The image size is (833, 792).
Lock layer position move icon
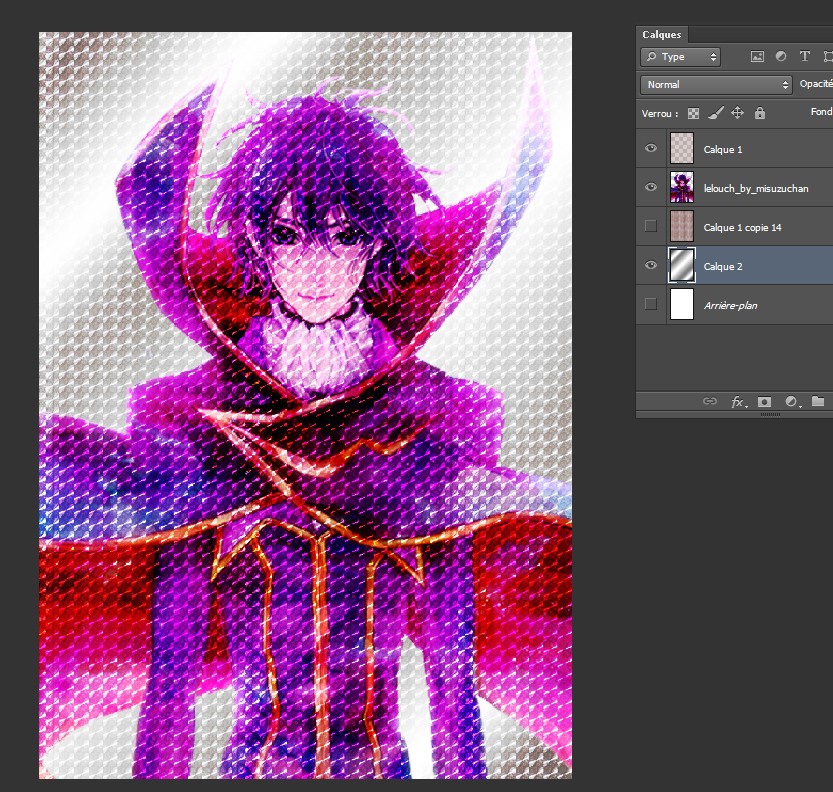[x=737, y=113]
